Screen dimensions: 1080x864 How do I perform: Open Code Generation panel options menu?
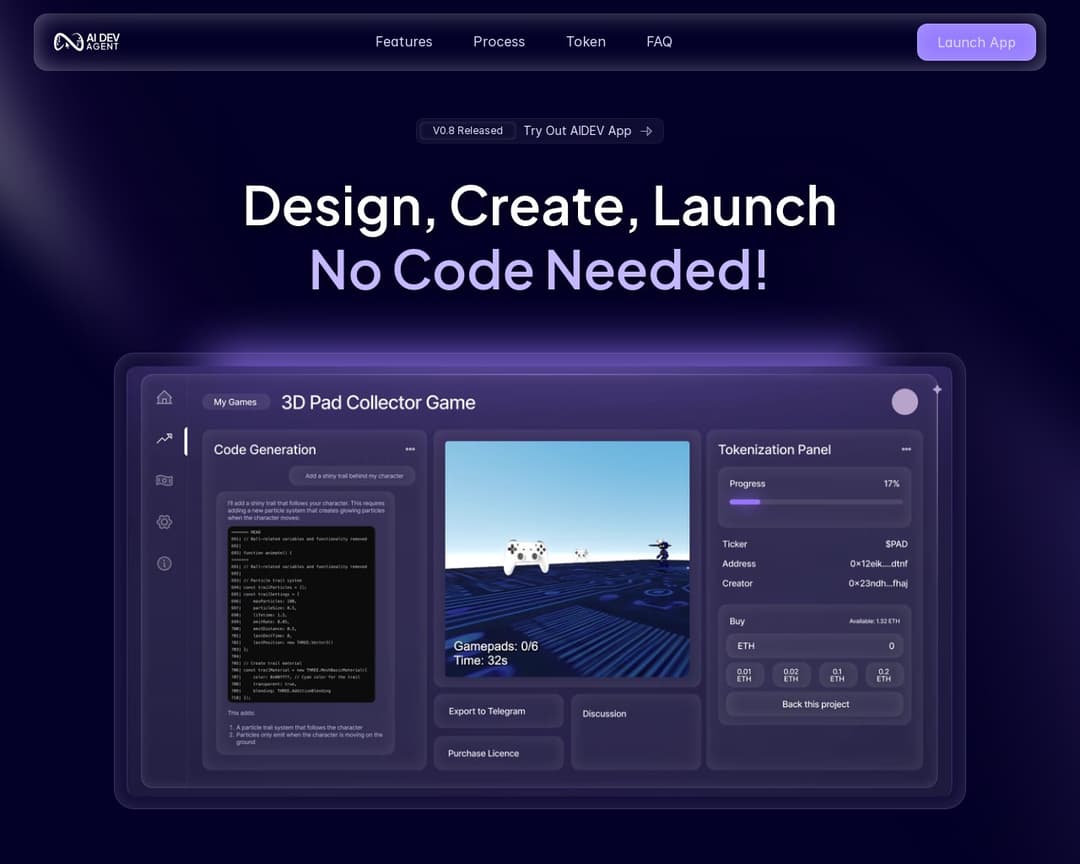tap(410, 449)
